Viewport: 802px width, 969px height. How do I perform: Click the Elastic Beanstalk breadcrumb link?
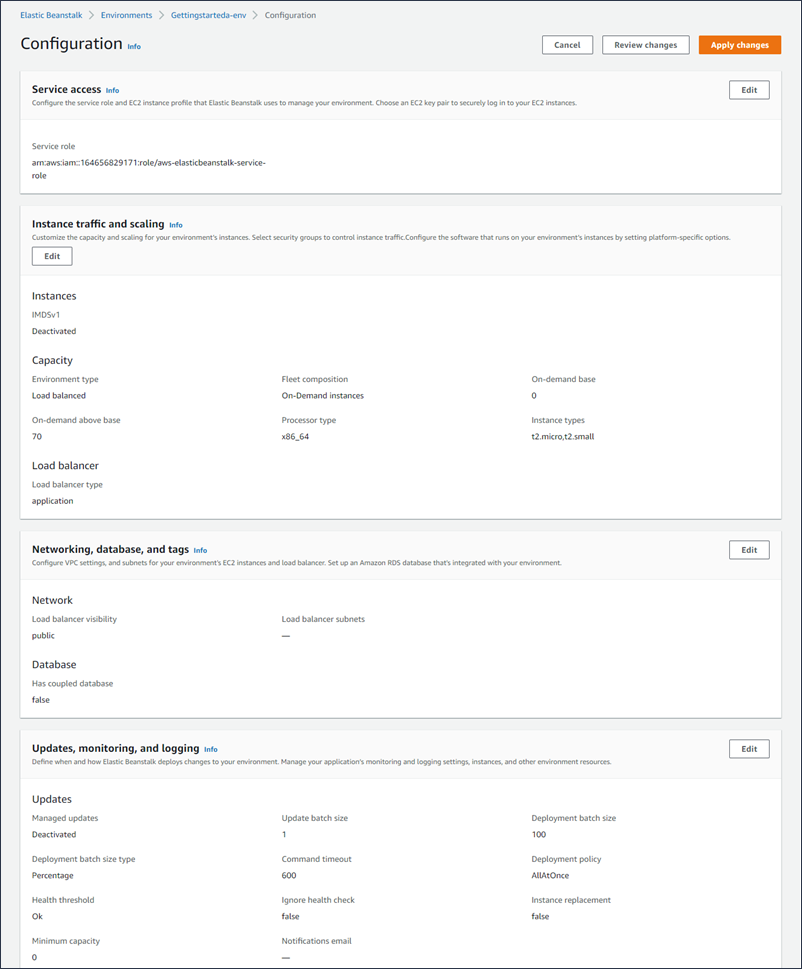tap(52, 16)
